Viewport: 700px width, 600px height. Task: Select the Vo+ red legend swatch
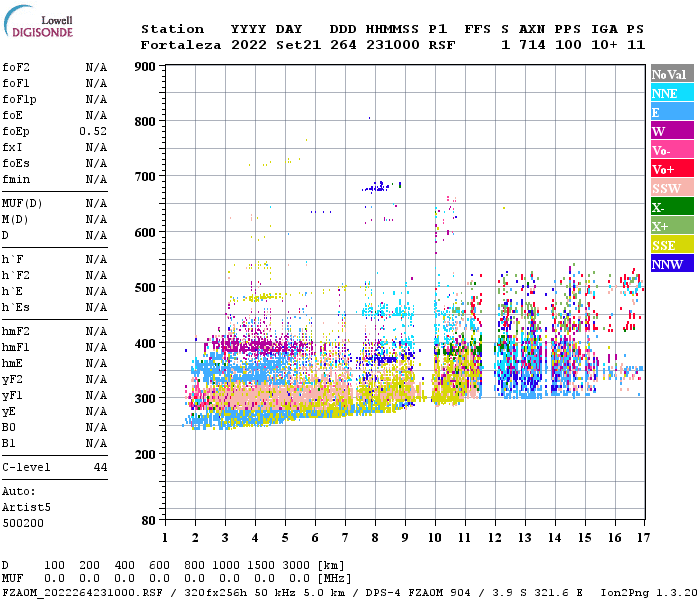click(672, 169)
